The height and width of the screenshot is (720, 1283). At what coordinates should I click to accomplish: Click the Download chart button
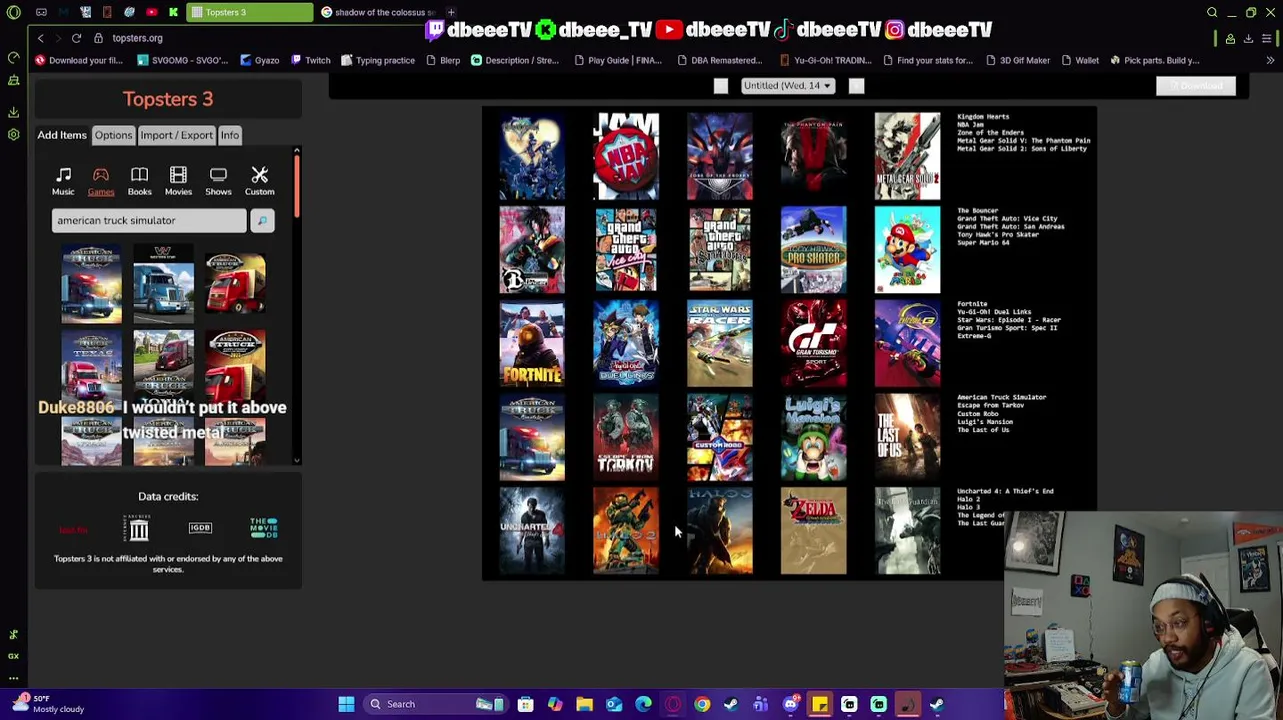pos(1195,86)
